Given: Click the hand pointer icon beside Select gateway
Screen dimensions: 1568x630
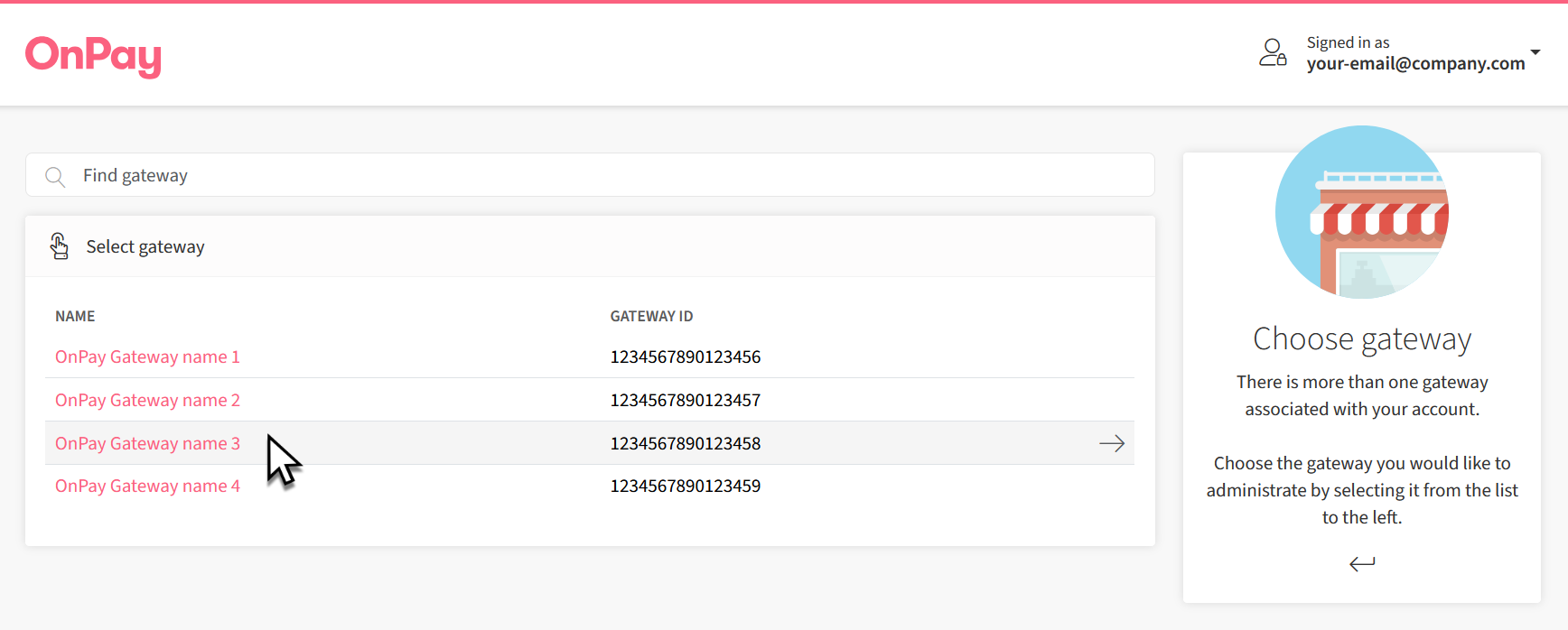Looking at the screenshot, I should pyautogui.click(x=60, y=246).
